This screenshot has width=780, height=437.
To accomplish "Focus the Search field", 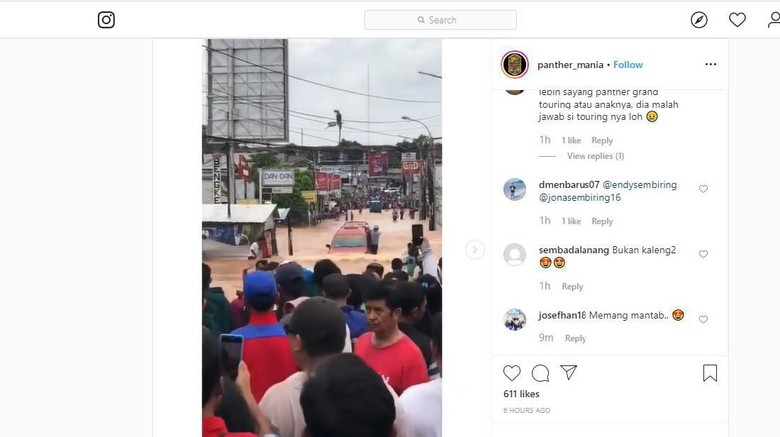I will (440, 20).
